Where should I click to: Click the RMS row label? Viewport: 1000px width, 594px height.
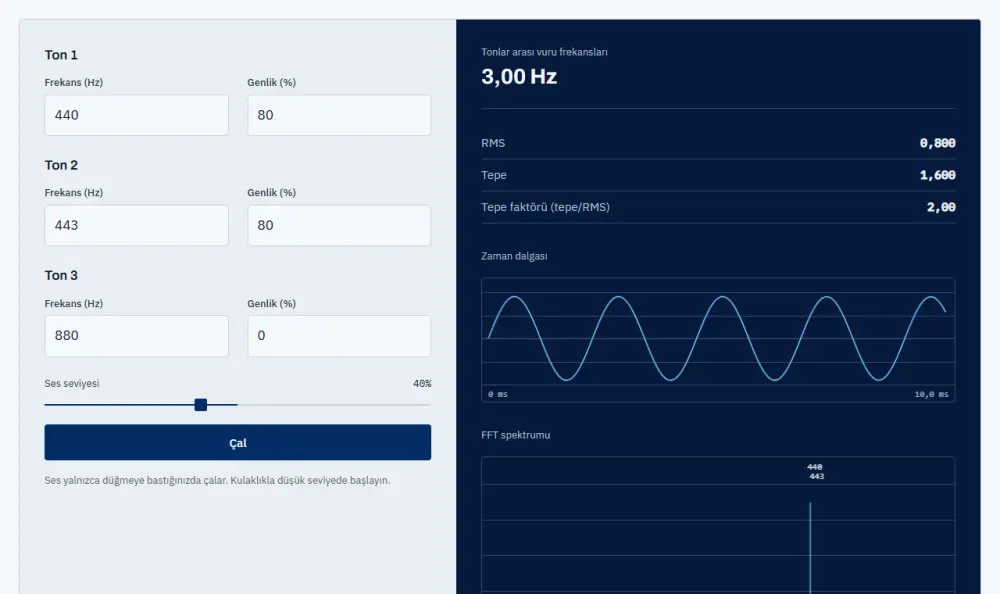493,143
